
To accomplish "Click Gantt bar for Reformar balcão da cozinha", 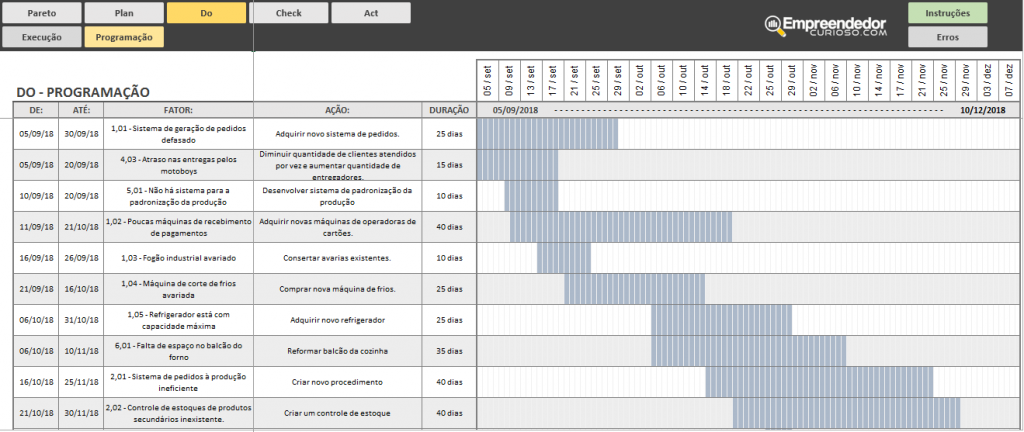I will click(748, 351).
